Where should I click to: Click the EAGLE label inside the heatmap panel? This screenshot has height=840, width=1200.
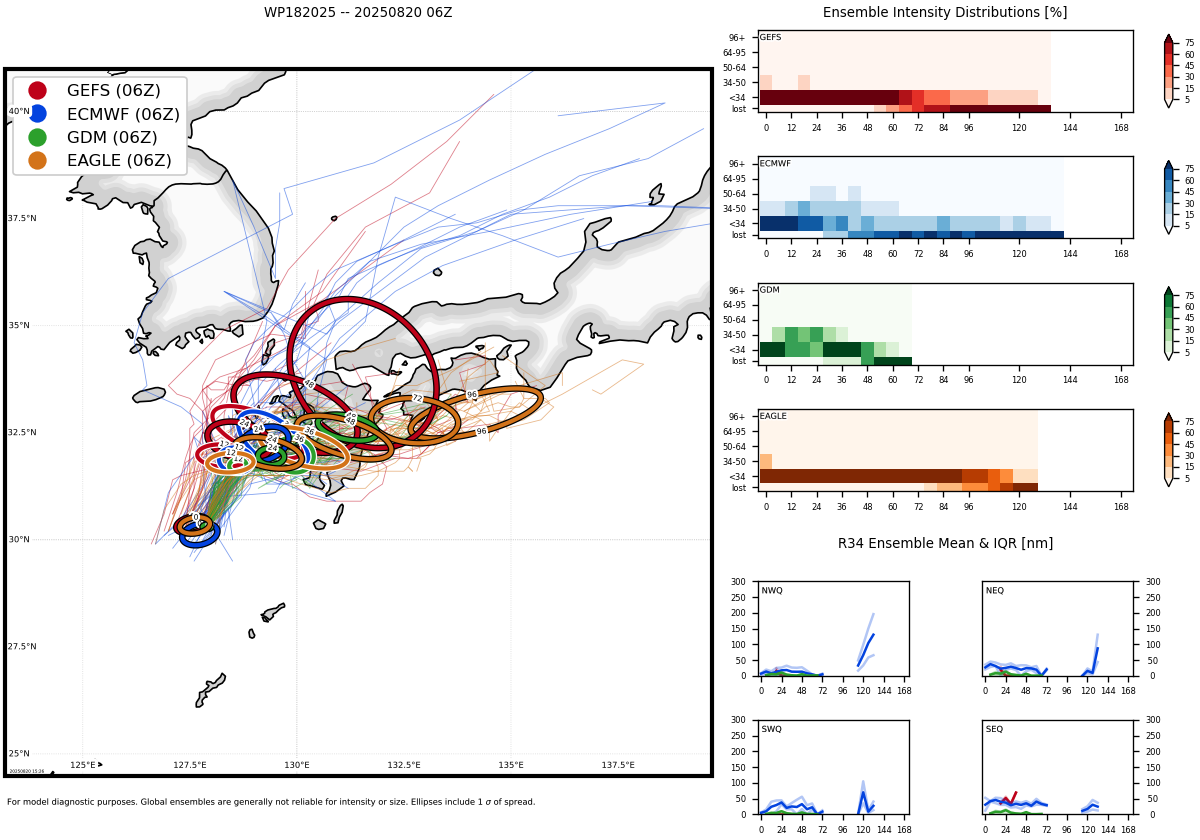click(x=773, y=416)
